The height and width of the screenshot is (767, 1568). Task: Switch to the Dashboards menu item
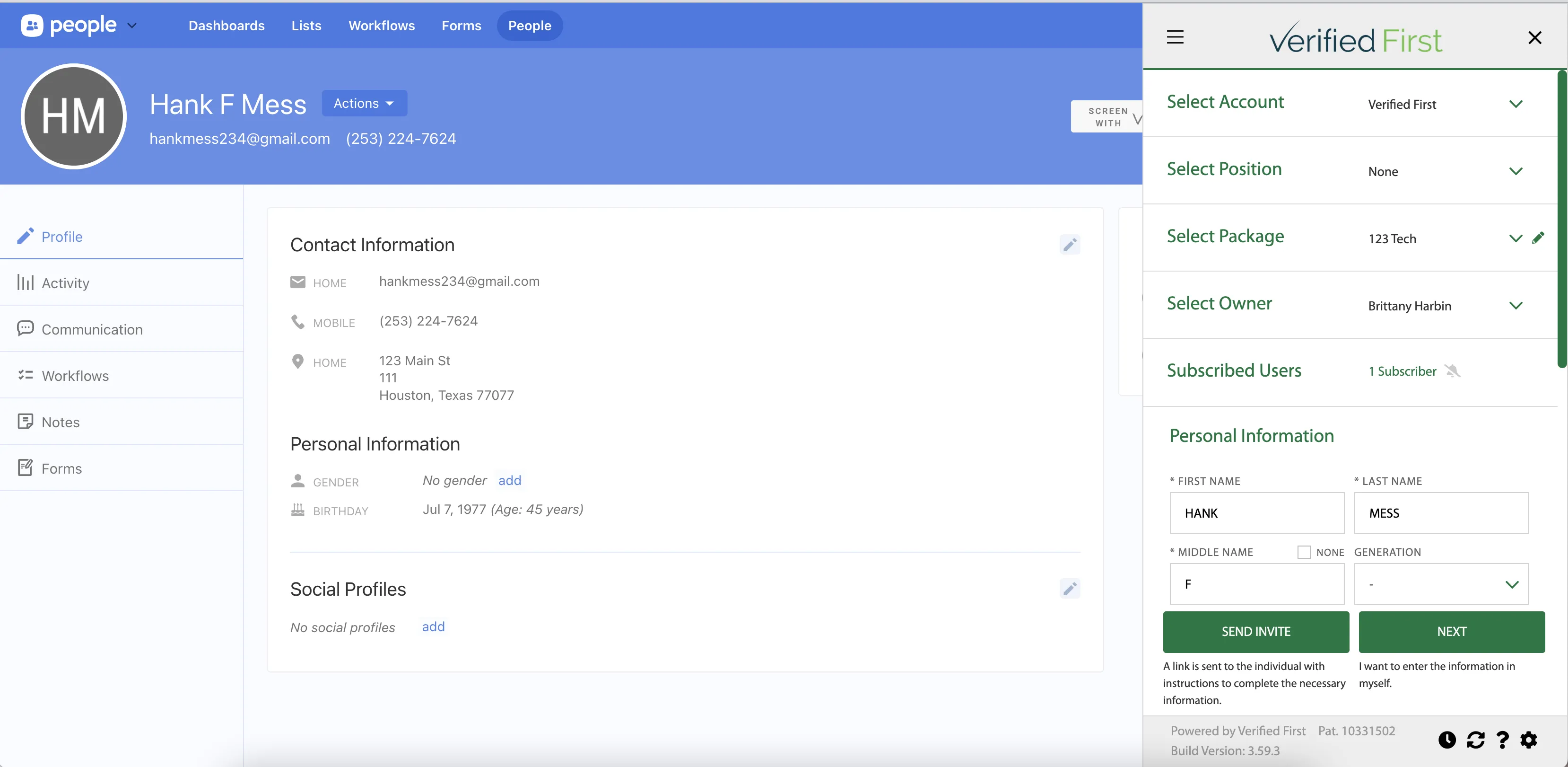coord(226,26)
